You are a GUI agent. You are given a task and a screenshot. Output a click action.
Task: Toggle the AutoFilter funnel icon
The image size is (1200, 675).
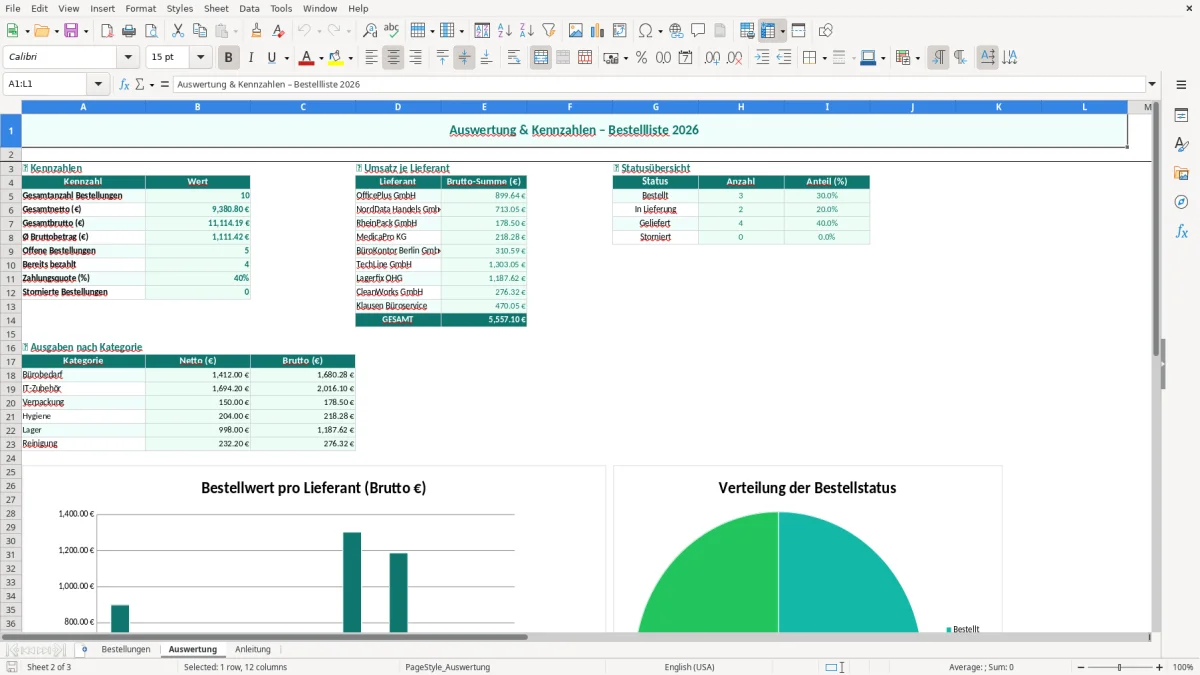click(x=549, y=31)
